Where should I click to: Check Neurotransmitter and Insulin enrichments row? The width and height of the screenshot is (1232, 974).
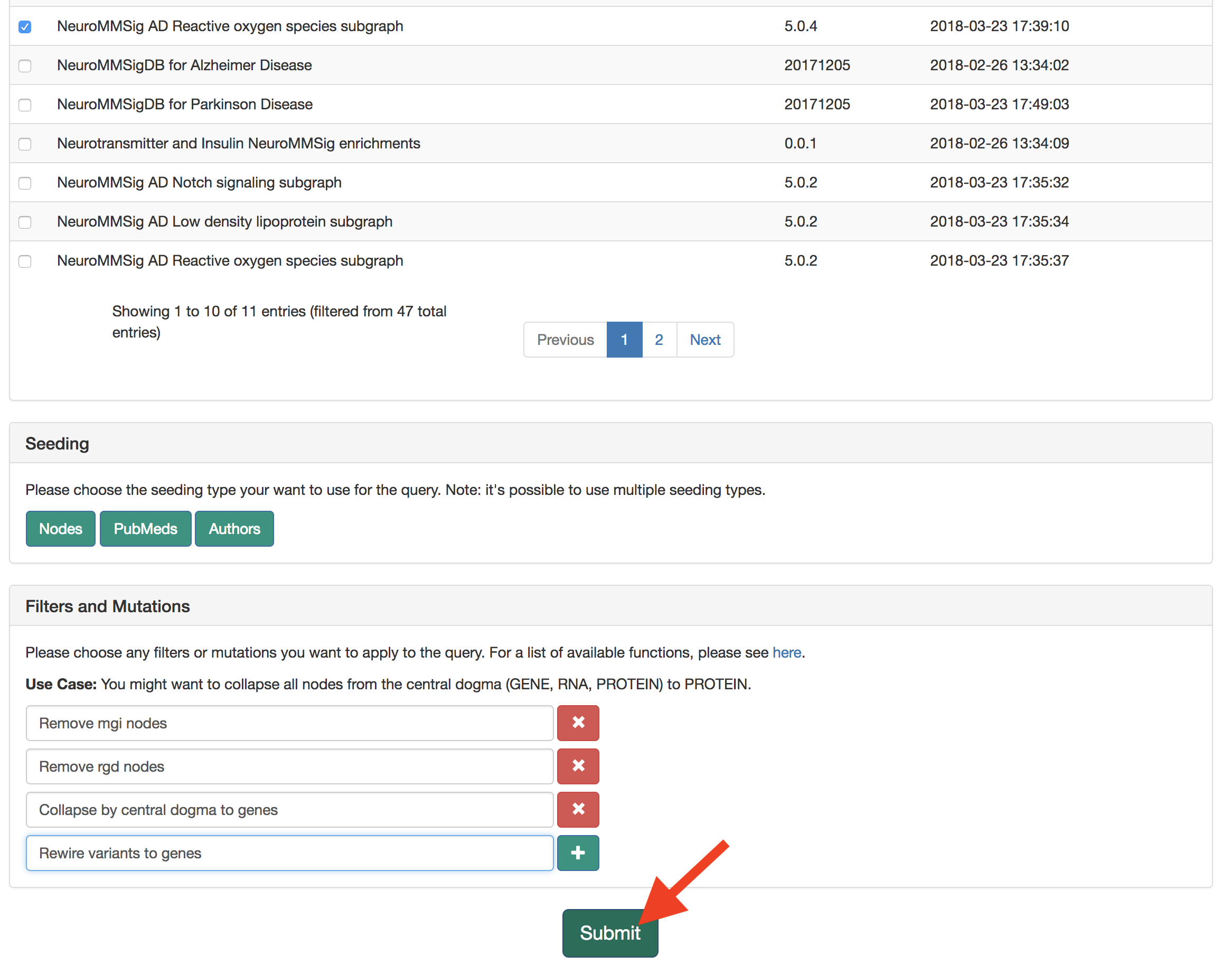[24, 144]
